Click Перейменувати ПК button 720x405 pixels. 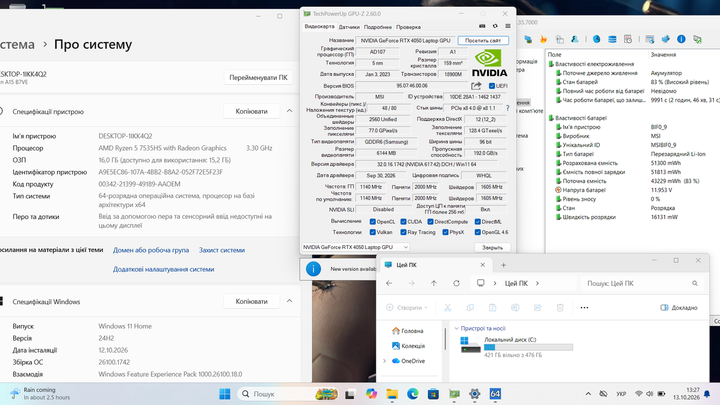(259, 78)
